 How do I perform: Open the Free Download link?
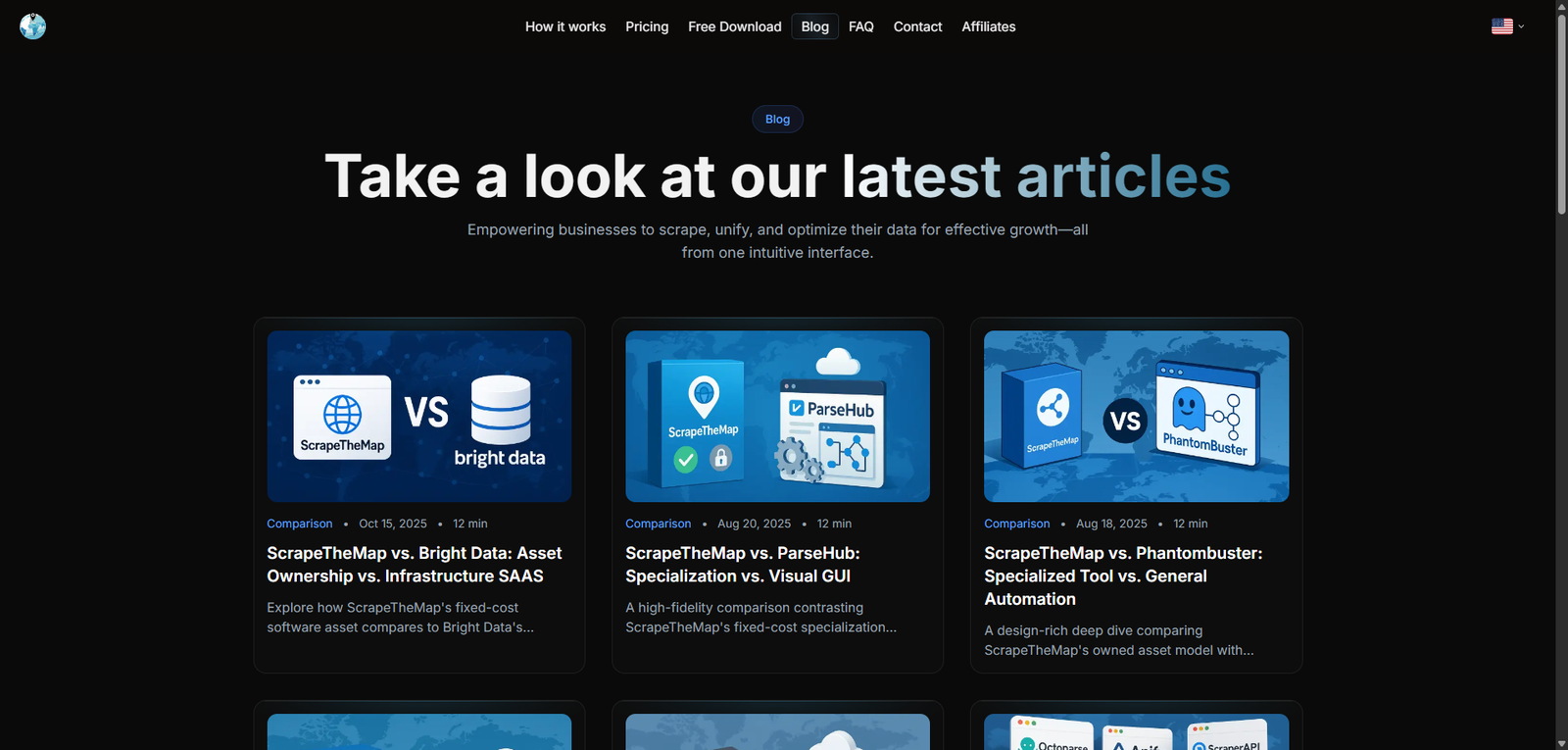[x=734, y=26]
